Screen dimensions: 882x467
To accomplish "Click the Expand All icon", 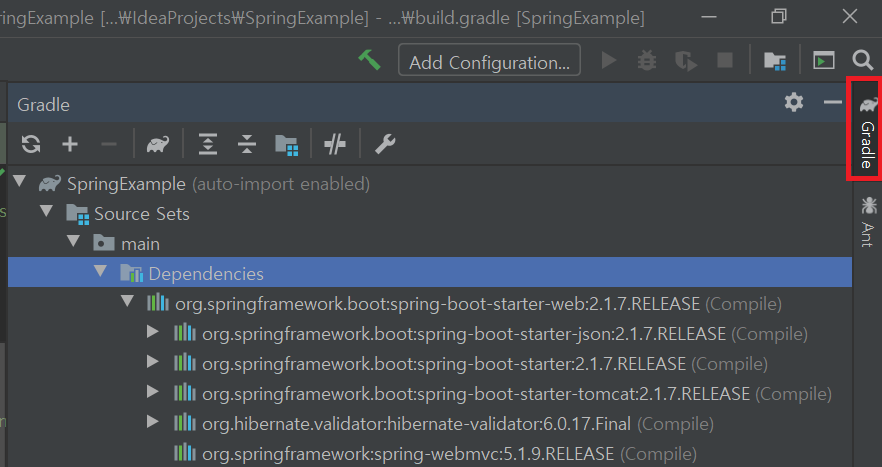I will coord(208,144).
